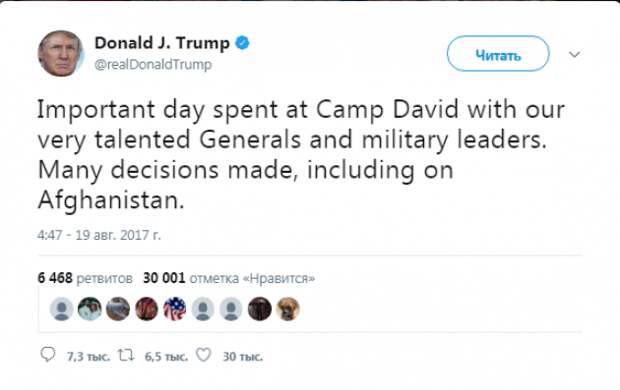Open the Donald J. Trump name link
620x390 pixels.
[x=162, y=43]
